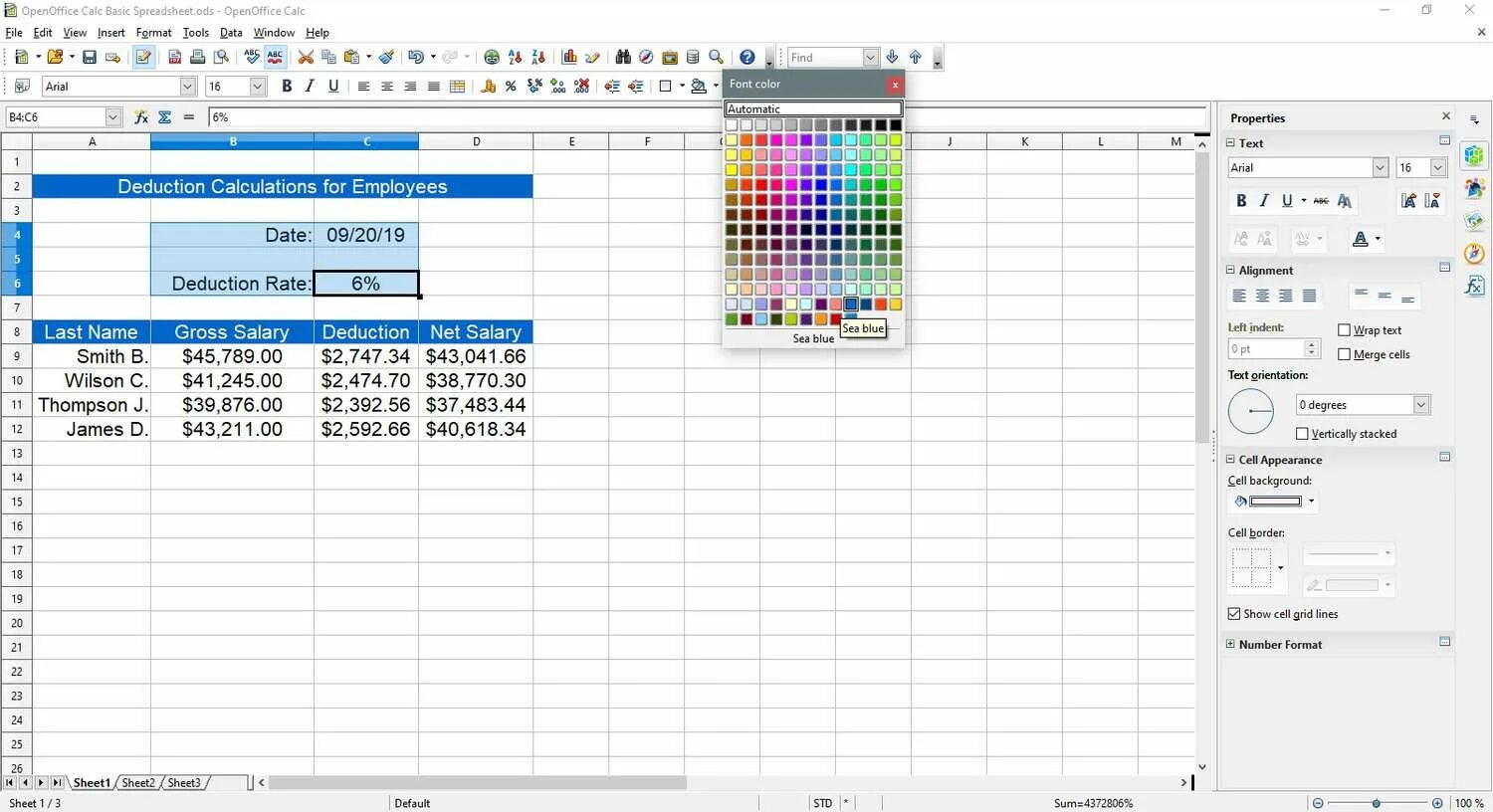Click the Sum icon beside the formula bar
This screenshot has height=812, width=1493.
[165, 117]
